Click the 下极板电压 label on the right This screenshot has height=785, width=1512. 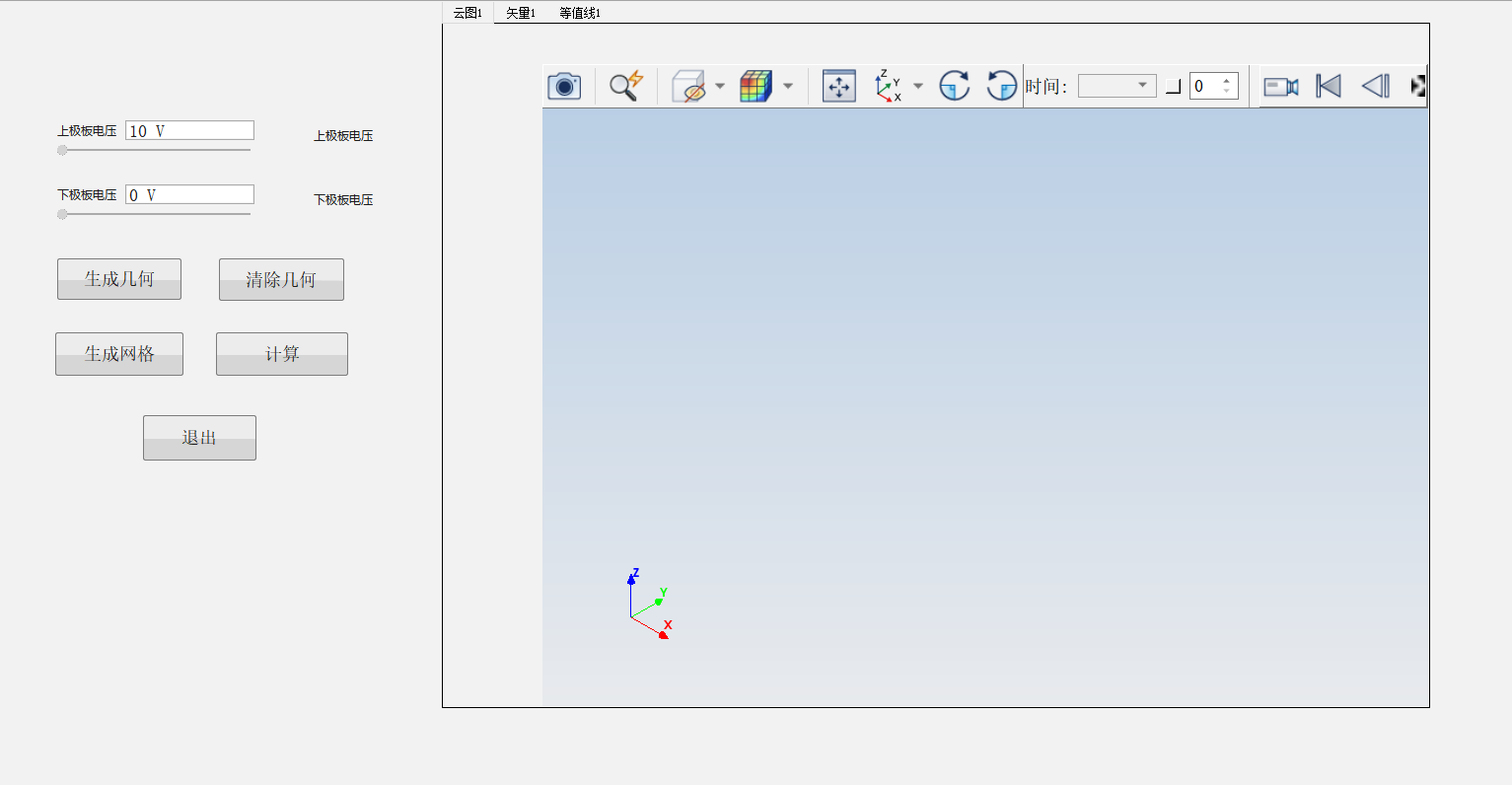click(x=343, y=200)
